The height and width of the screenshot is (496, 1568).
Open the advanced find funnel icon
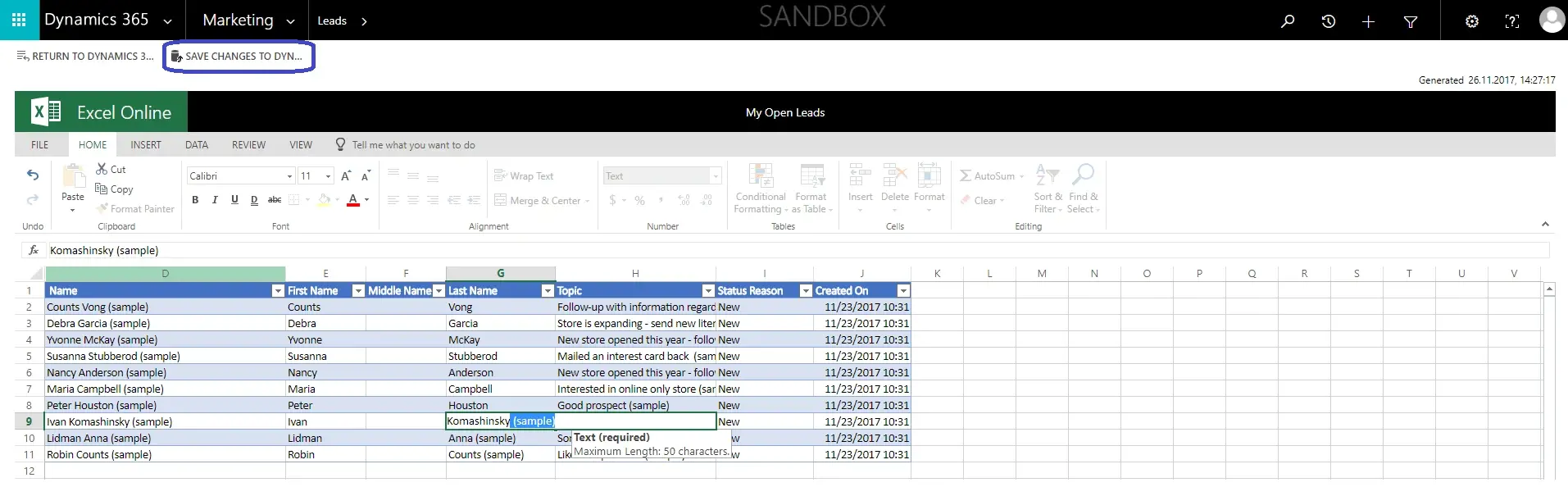point(1411,21)
